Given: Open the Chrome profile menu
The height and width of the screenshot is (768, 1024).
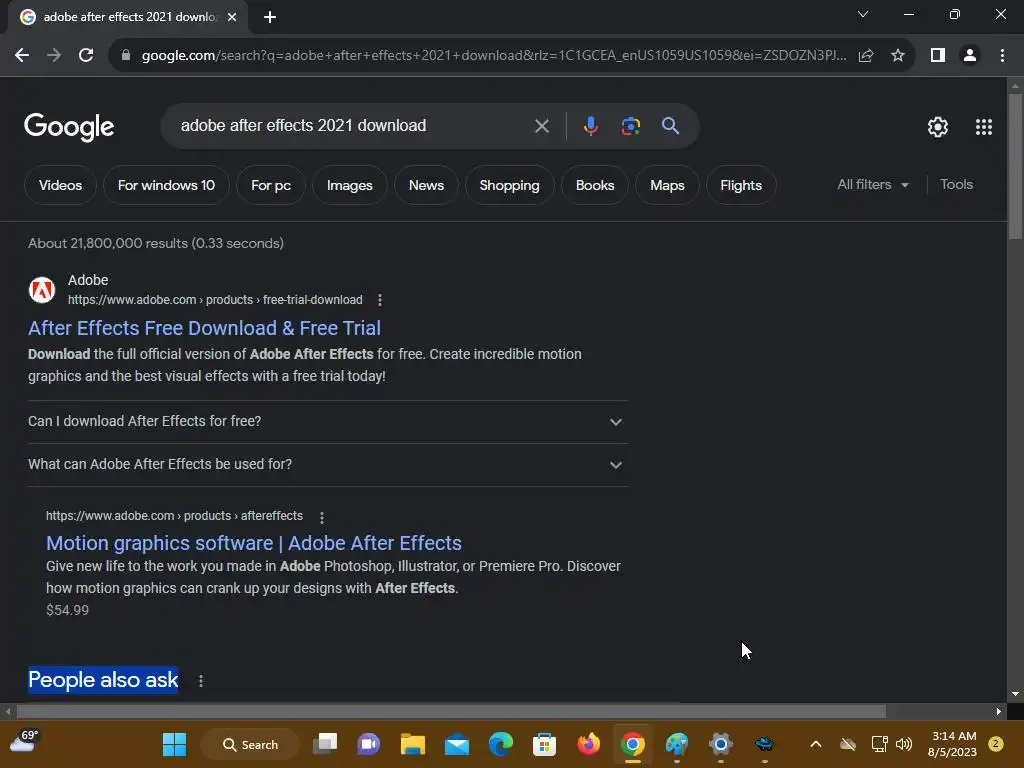Looking at the screenshot, I should 970,56.
